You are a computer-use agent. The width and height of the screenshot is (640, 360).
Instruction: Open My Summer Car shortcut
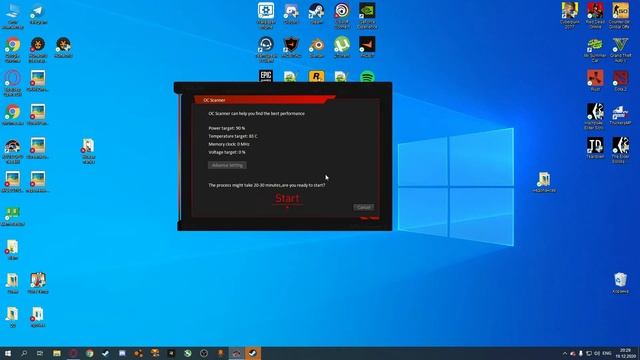pyautogui.click(x=595, y=50)
